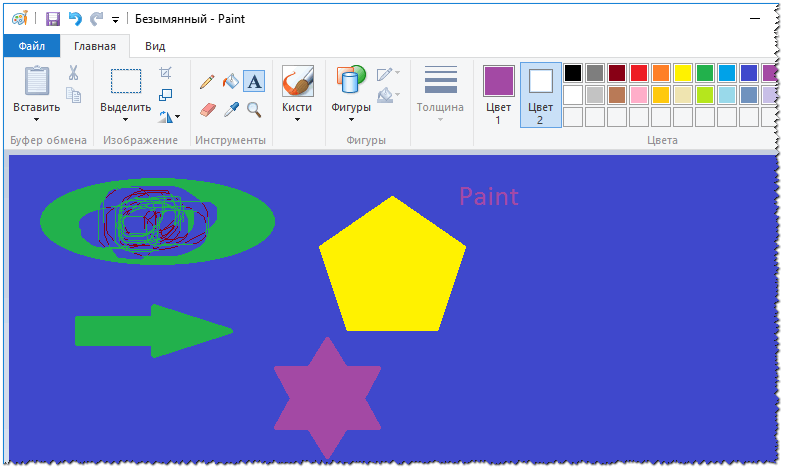
Task: Pick the rose pink color swatch
Action: point(639,95)
